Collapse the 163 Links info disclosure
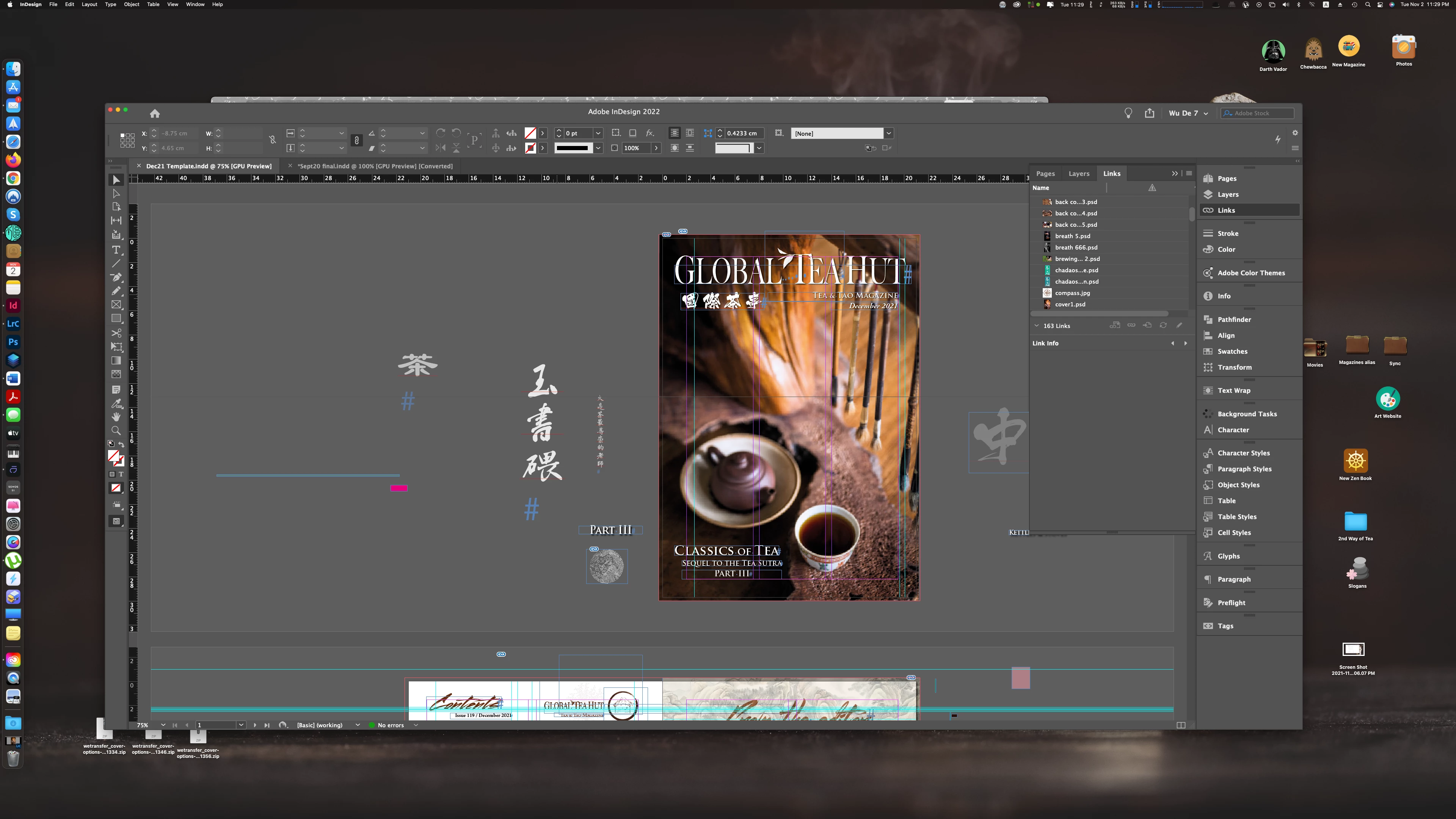This screenshot has width=1456, height=819. pos(1037,326)
